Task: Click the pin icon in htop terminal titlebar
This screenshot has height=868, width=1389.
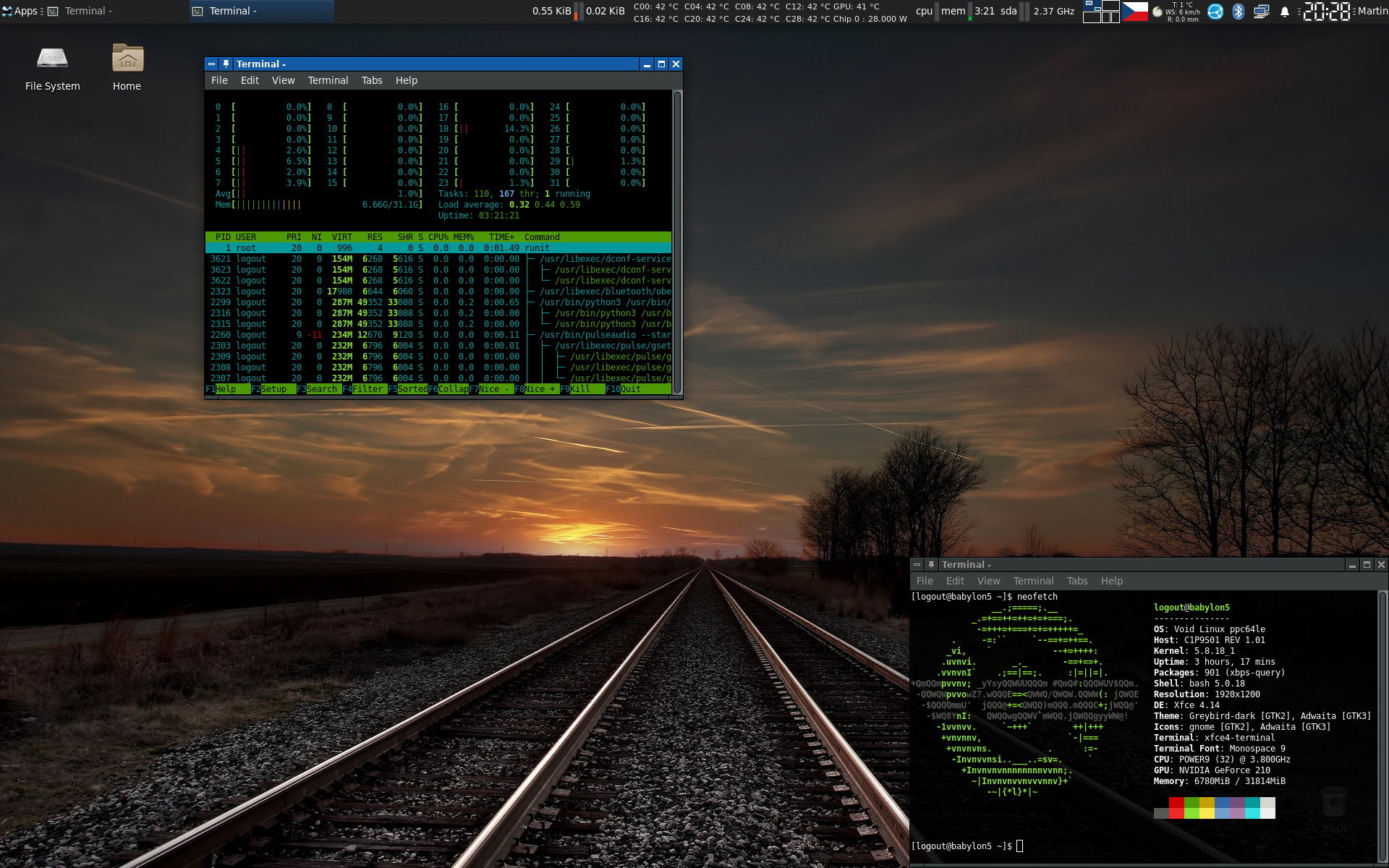Action: [226, 64]
